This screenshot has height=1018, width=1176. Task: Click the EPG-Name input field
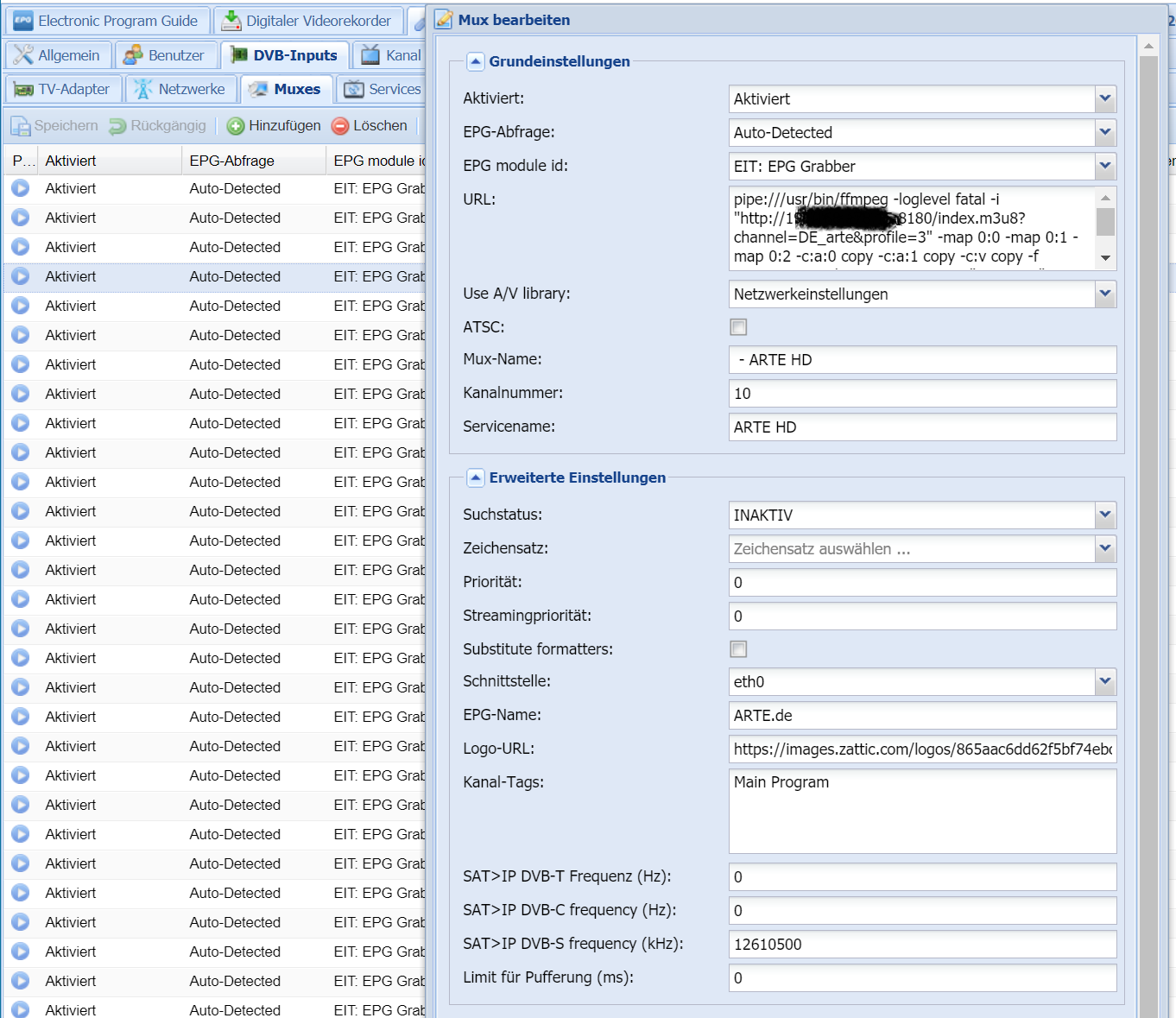923,716
